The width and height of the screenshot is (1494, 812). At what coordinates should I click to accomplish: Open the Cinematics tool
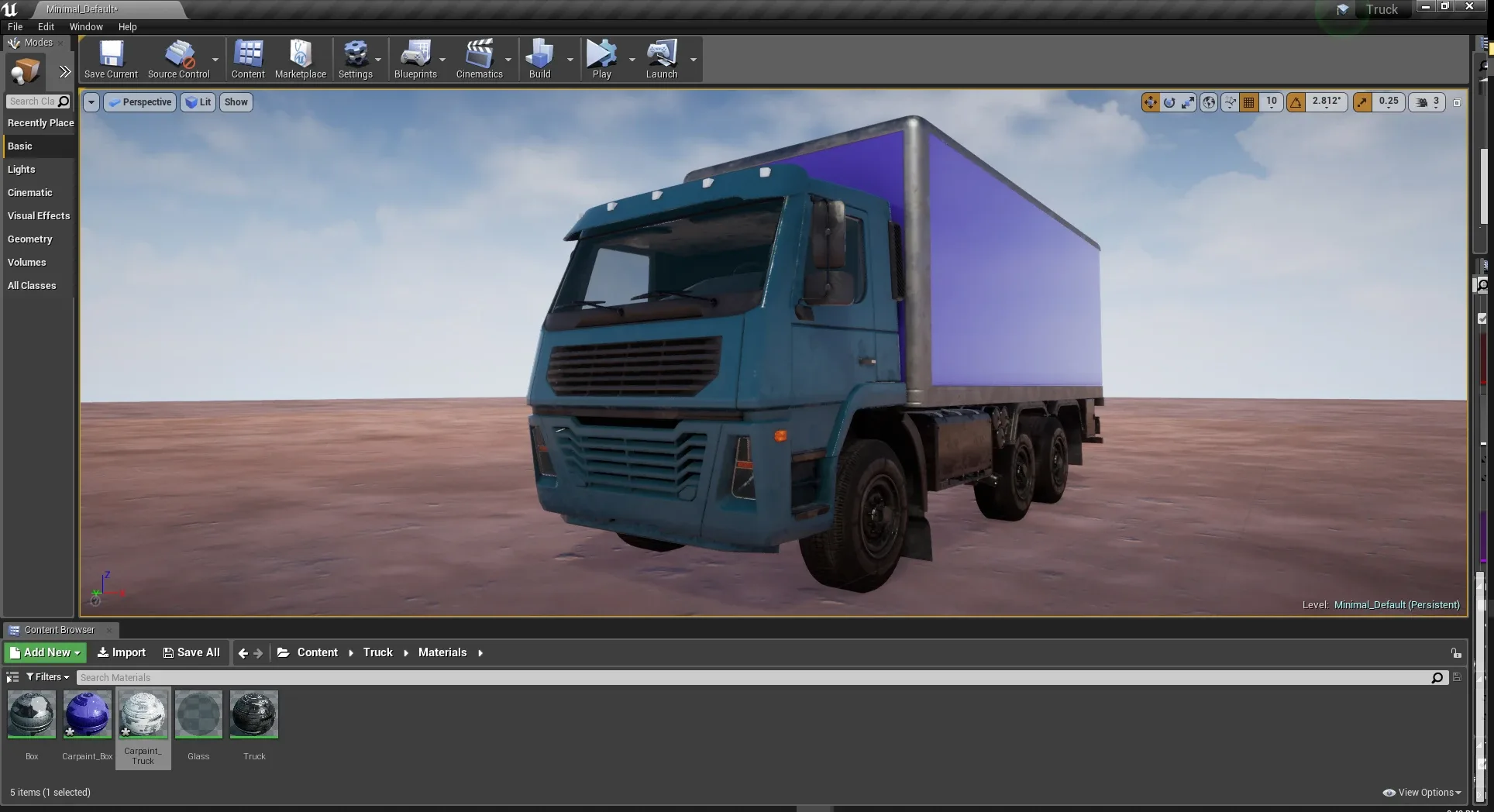(480, 59)
